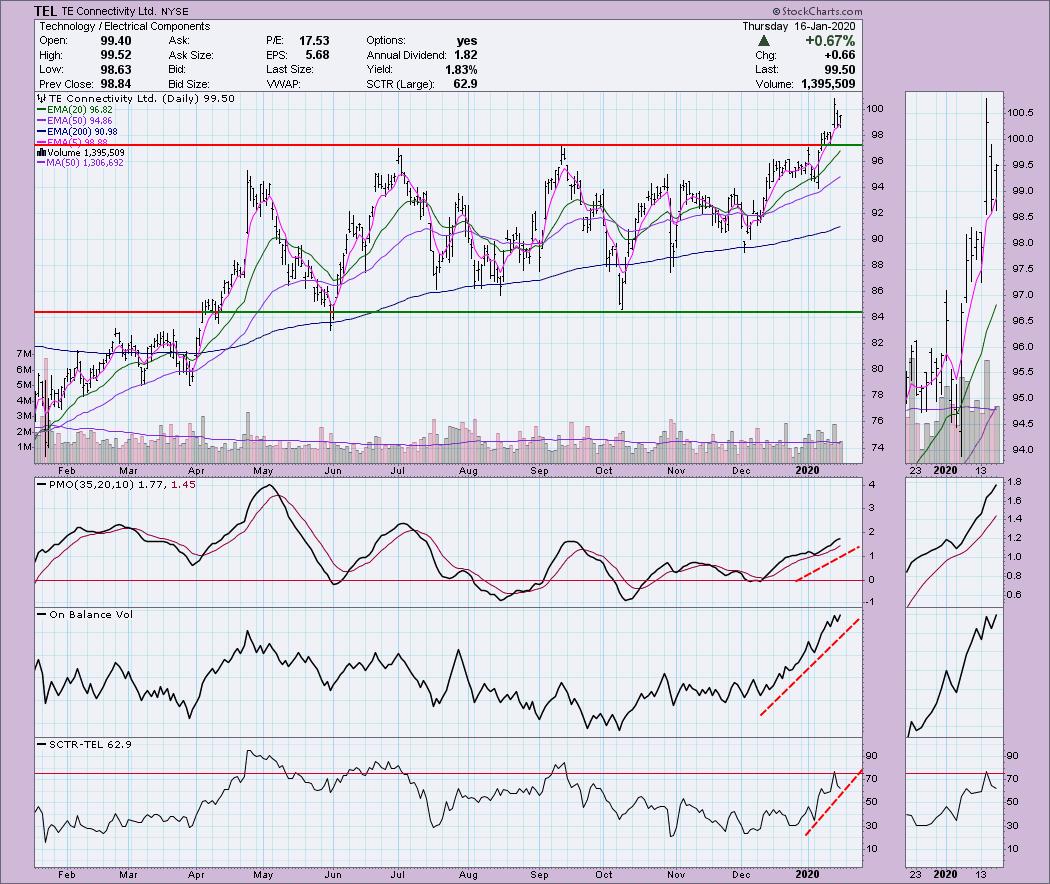
Task: Select the MA(50) volume average legend line
Action: [x=42, y=163]
